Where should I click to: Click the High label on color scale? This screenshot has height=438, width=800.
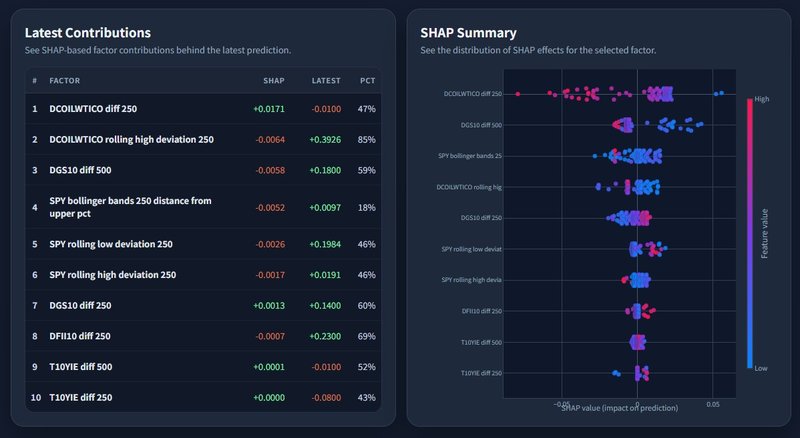[x=762, y=99]
